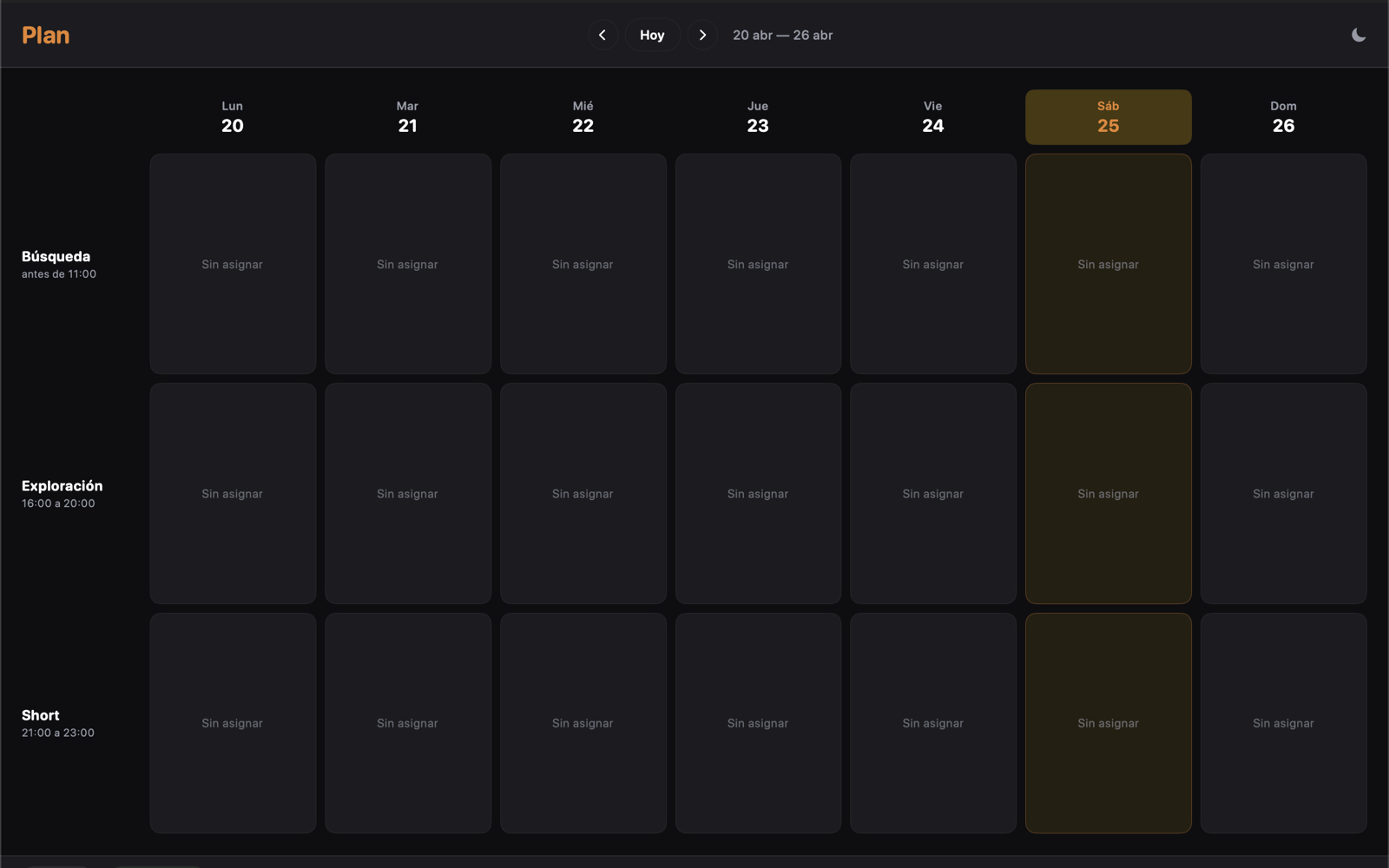
Task: Click the Short row label
Action: coord(41,716)
